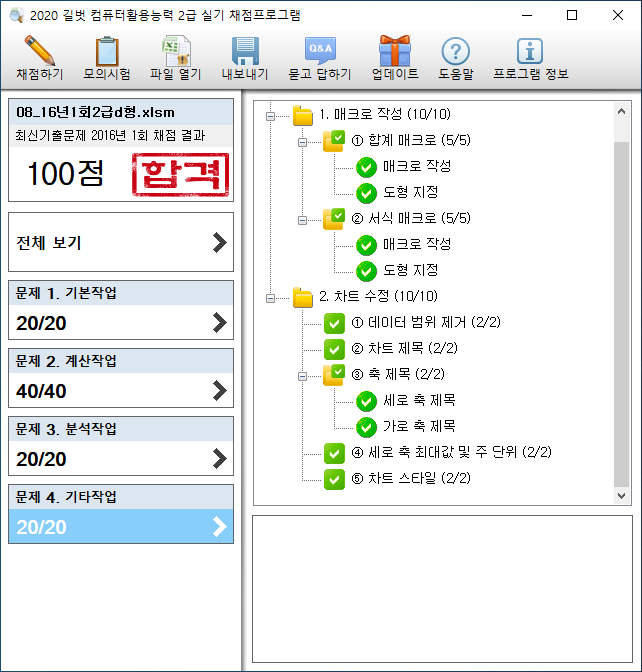642x672 pixels.
Task: Open the 모의시험 clipboard icon
Action: (107, 51)
